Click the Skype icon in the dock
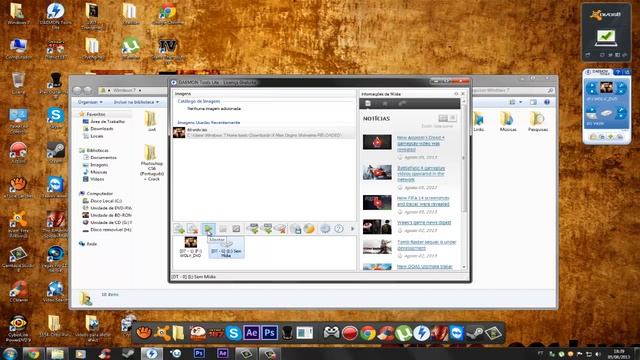Screen dimensions: 640x360 click(233, 333)
